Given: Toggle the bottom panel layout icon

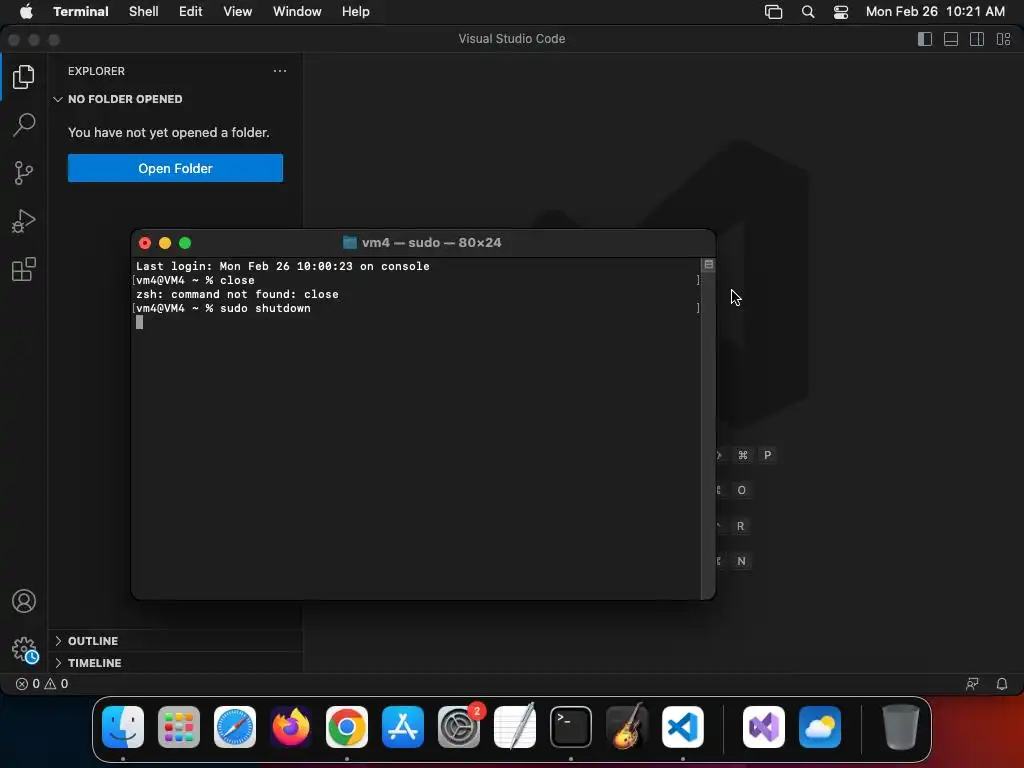Looking at the screenshot, I should click(x=951, y=39).
